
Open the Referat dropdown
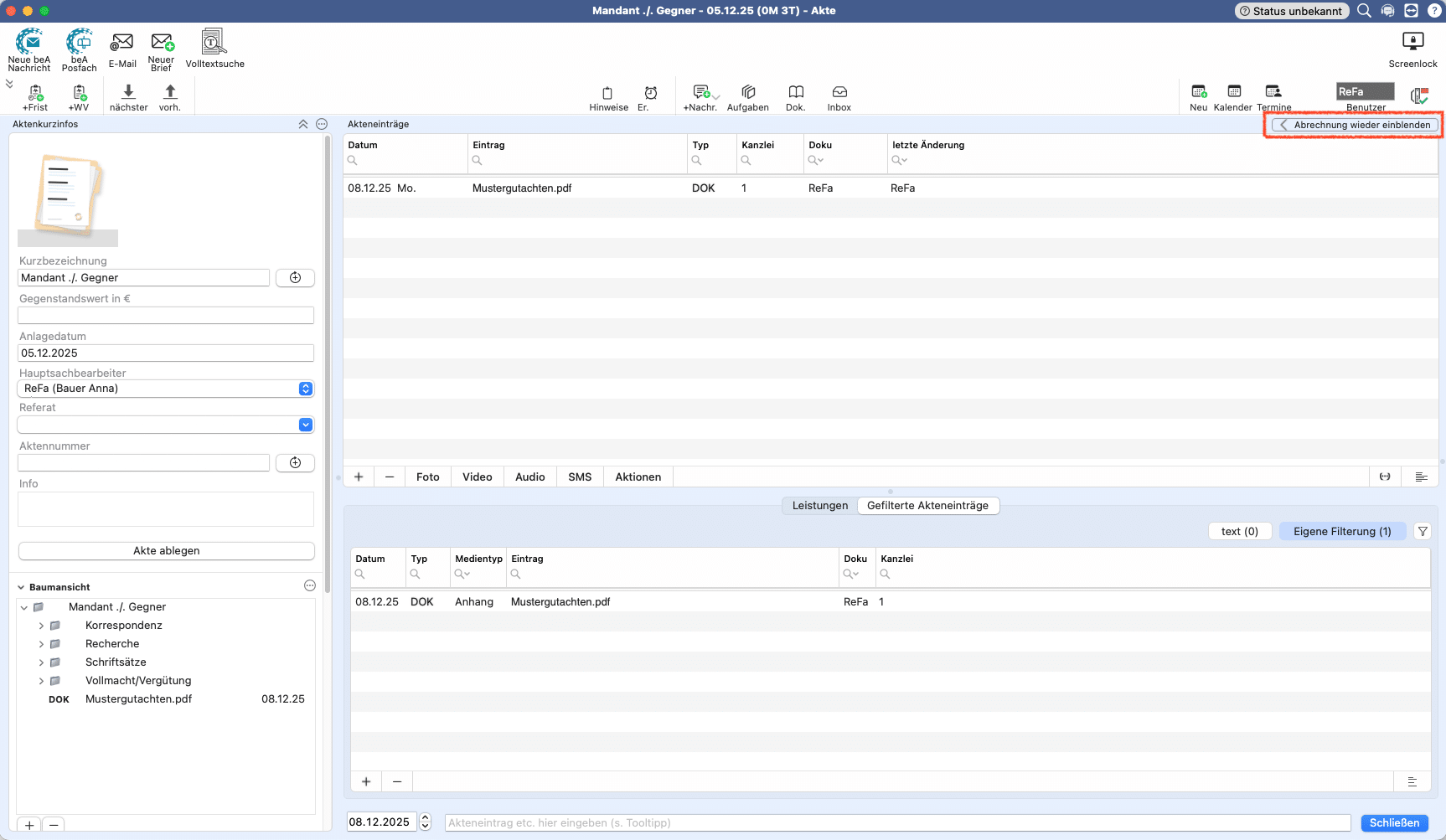(x=306, y=425)
